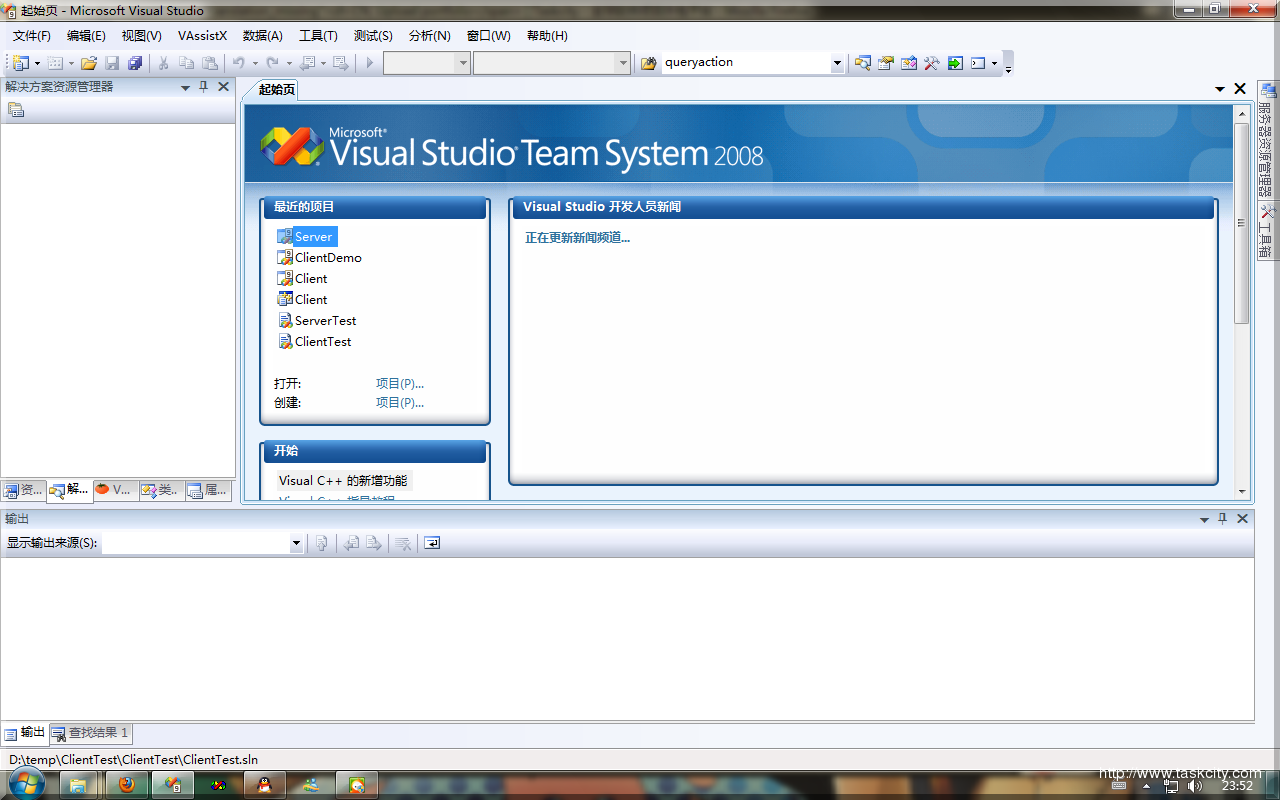The image size is (1280, 800).
Task: Switch to the 查找结果 1 tab
Action: pos(90,733)
